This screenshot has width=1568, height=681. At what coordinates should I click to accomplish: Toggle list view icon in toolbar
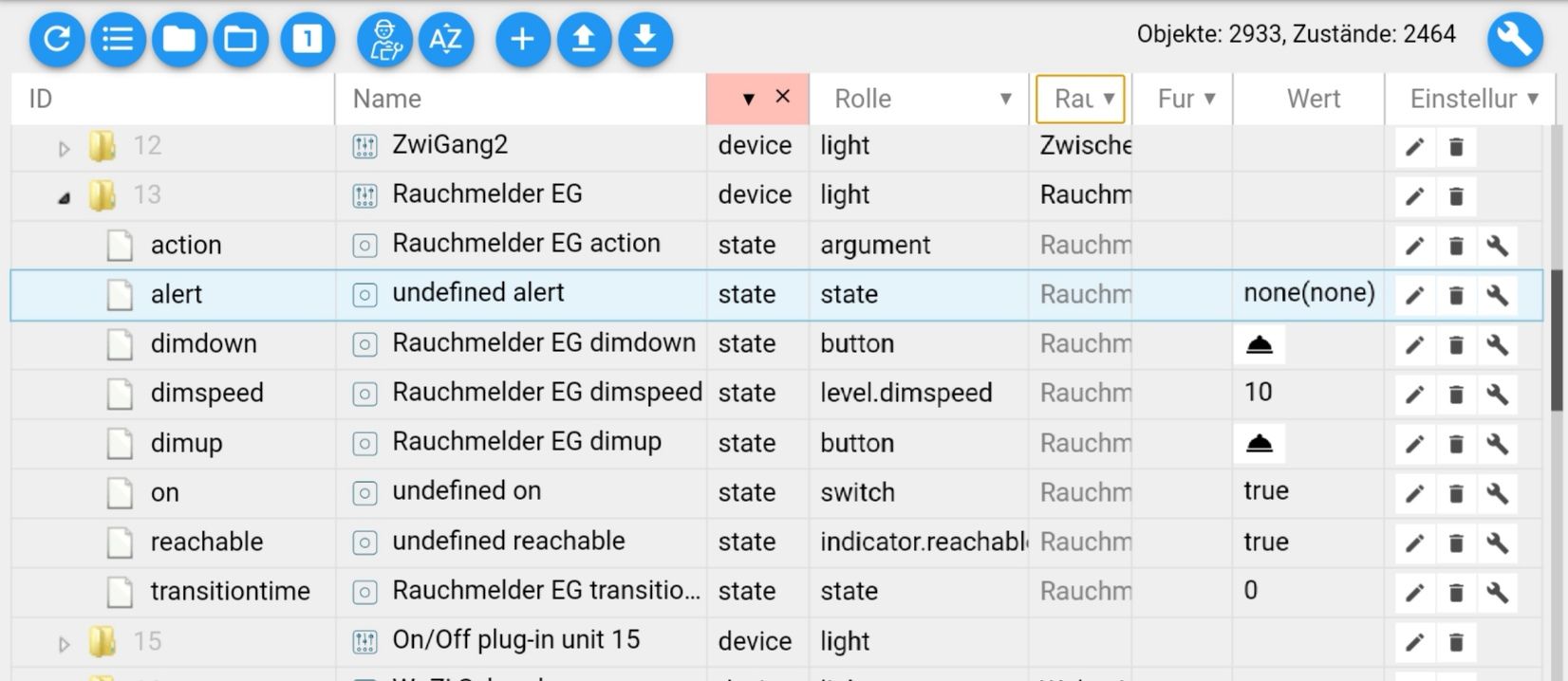tap(118, 39)
